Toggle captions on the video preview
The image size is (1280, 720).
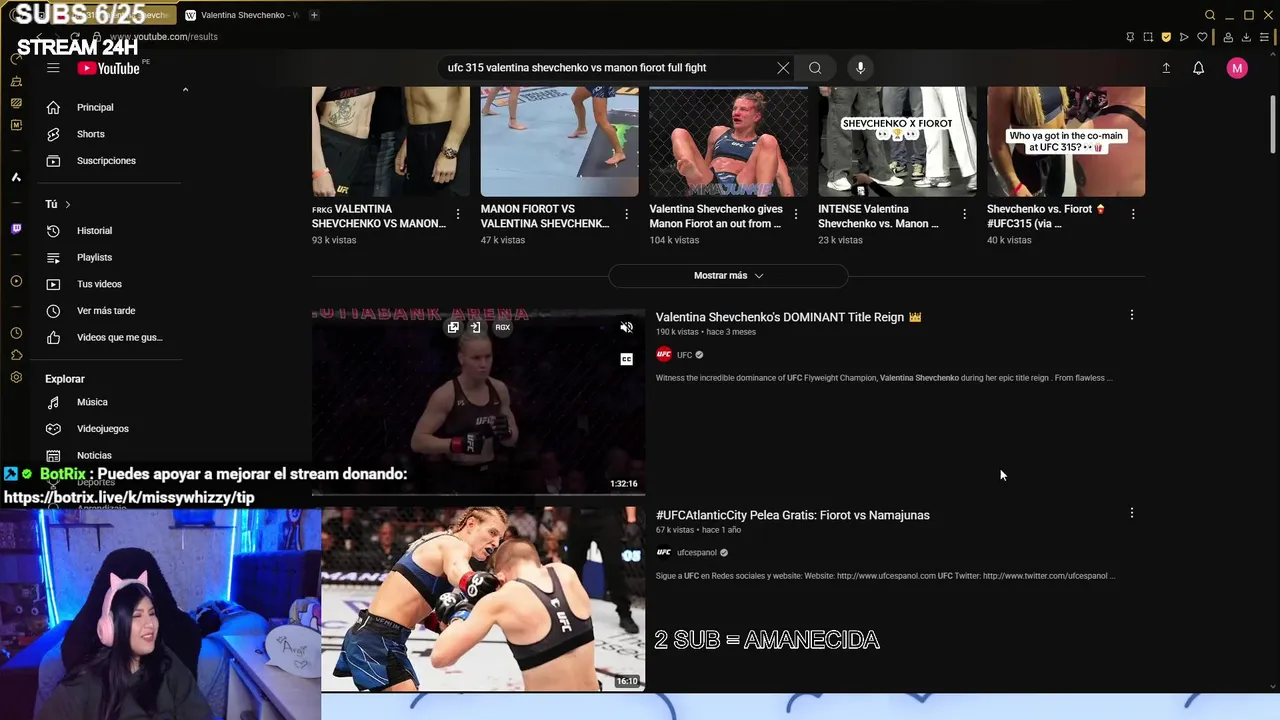(626, 359)
